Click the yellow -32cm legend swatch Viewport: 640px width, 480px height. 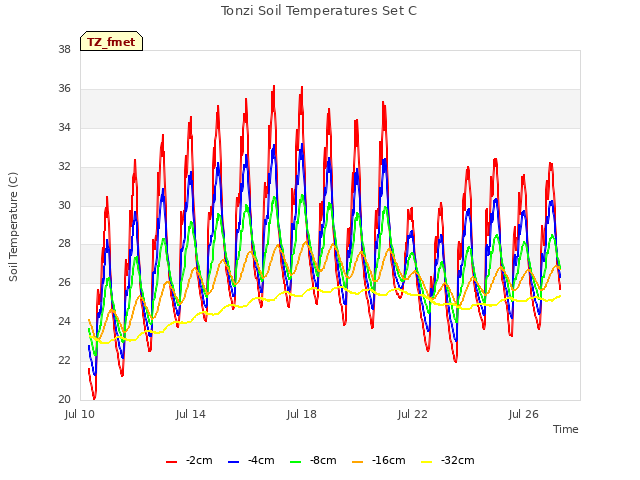(426, 462)
